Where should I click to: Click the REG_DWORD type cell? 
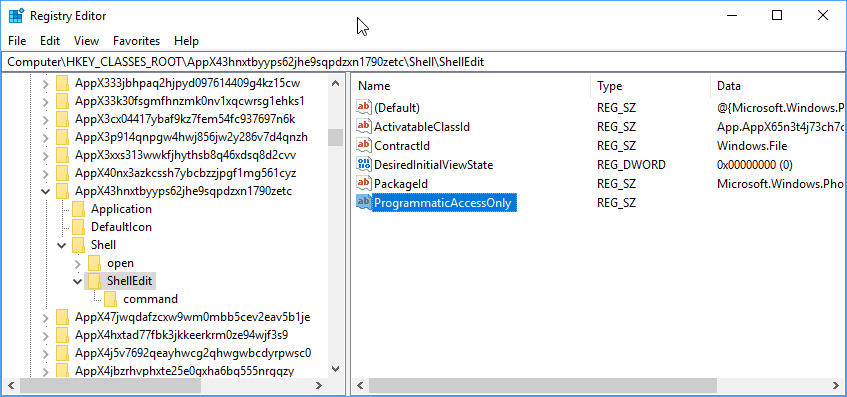tap(631, 165)
